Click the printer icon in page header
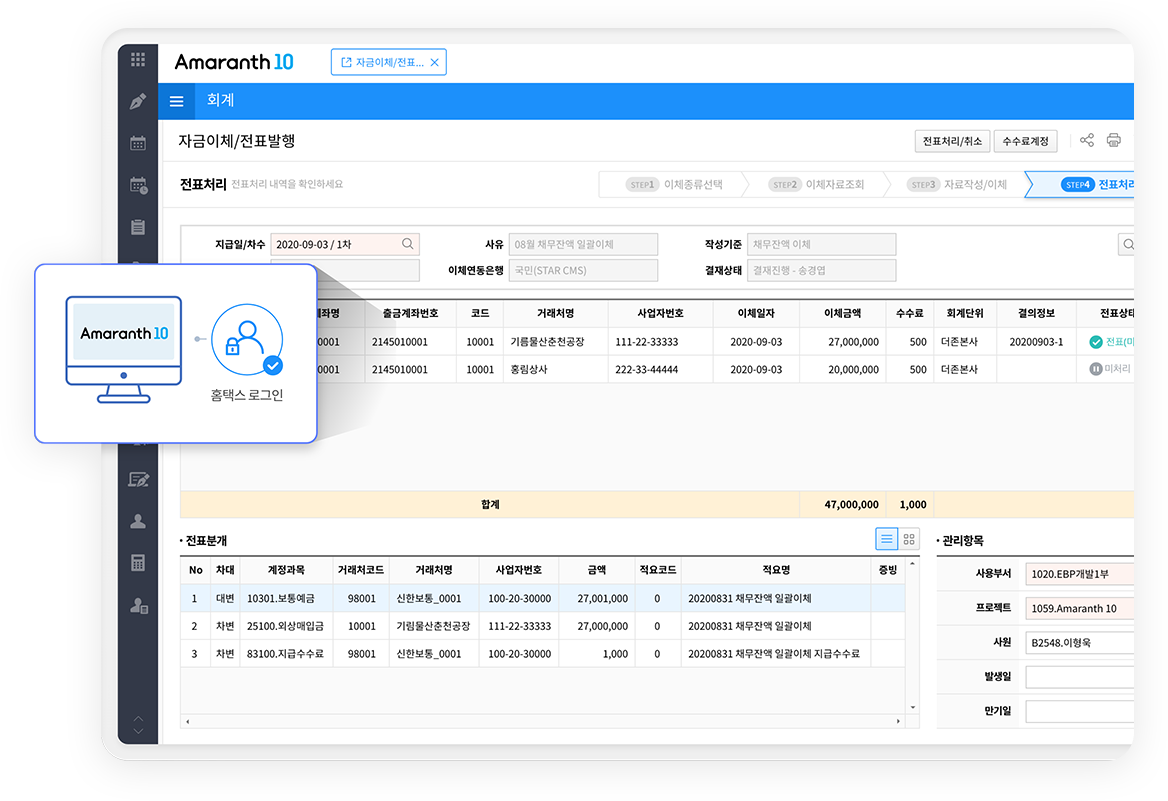Viewport: 1168px width, 801px height. (1114, 140)
